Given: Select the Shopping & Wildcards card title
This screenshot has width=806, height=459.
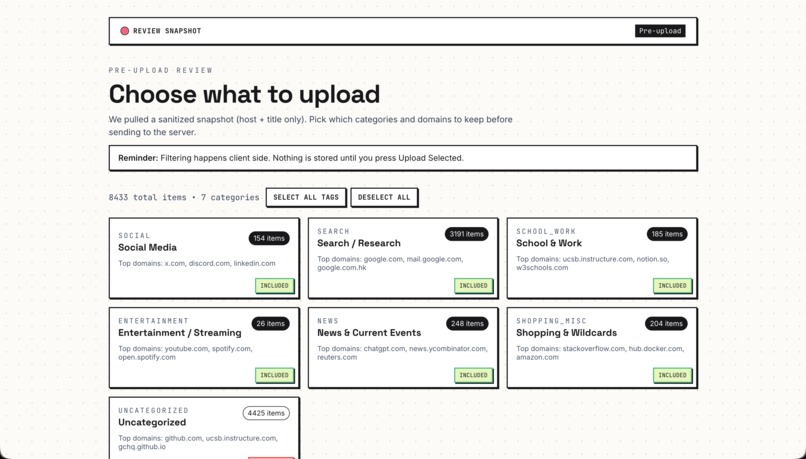Looking at the screenshot, I should 566,333.
